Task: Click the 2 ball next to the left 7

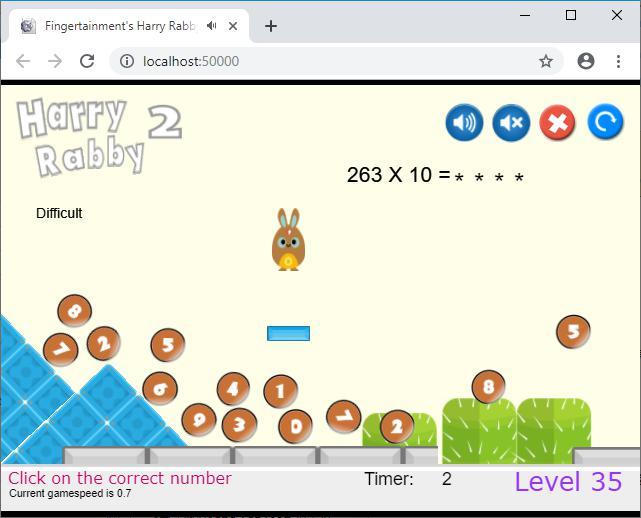Action: click(x=103, y=343)
